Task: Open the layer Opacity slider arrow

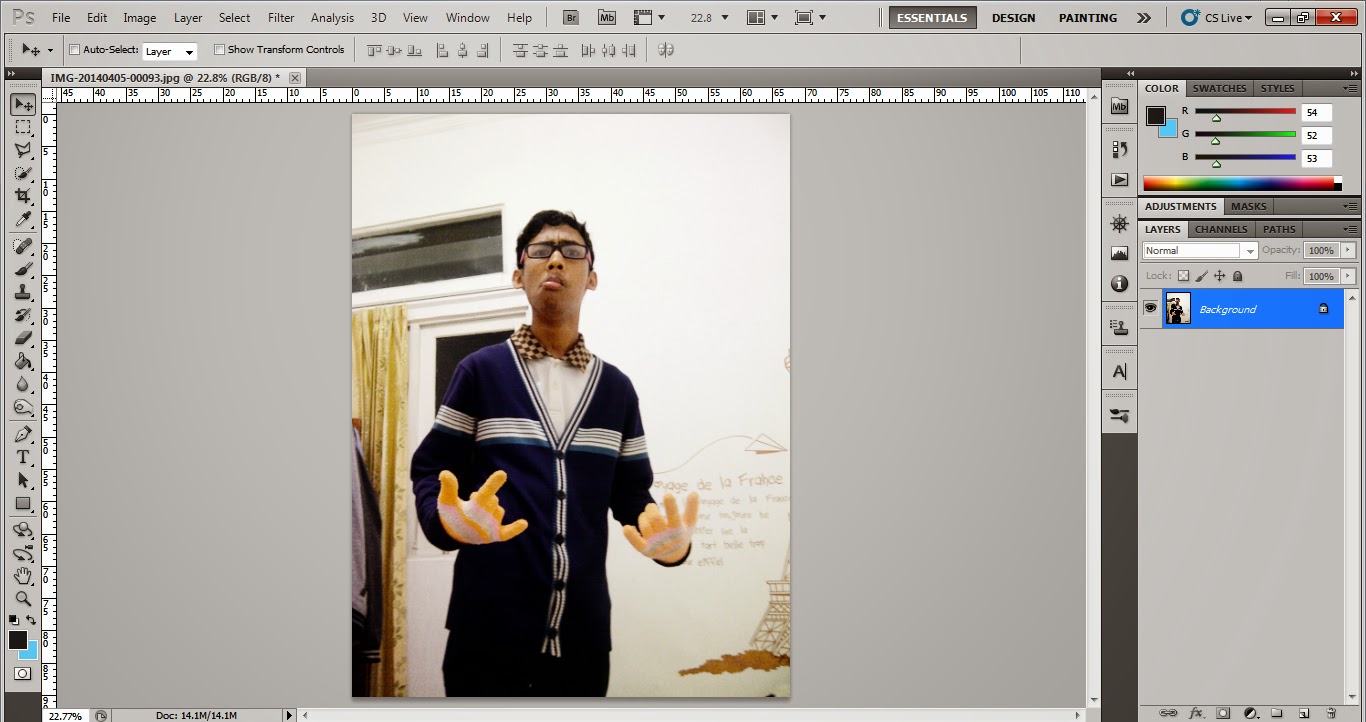Action: [1349, 250]
